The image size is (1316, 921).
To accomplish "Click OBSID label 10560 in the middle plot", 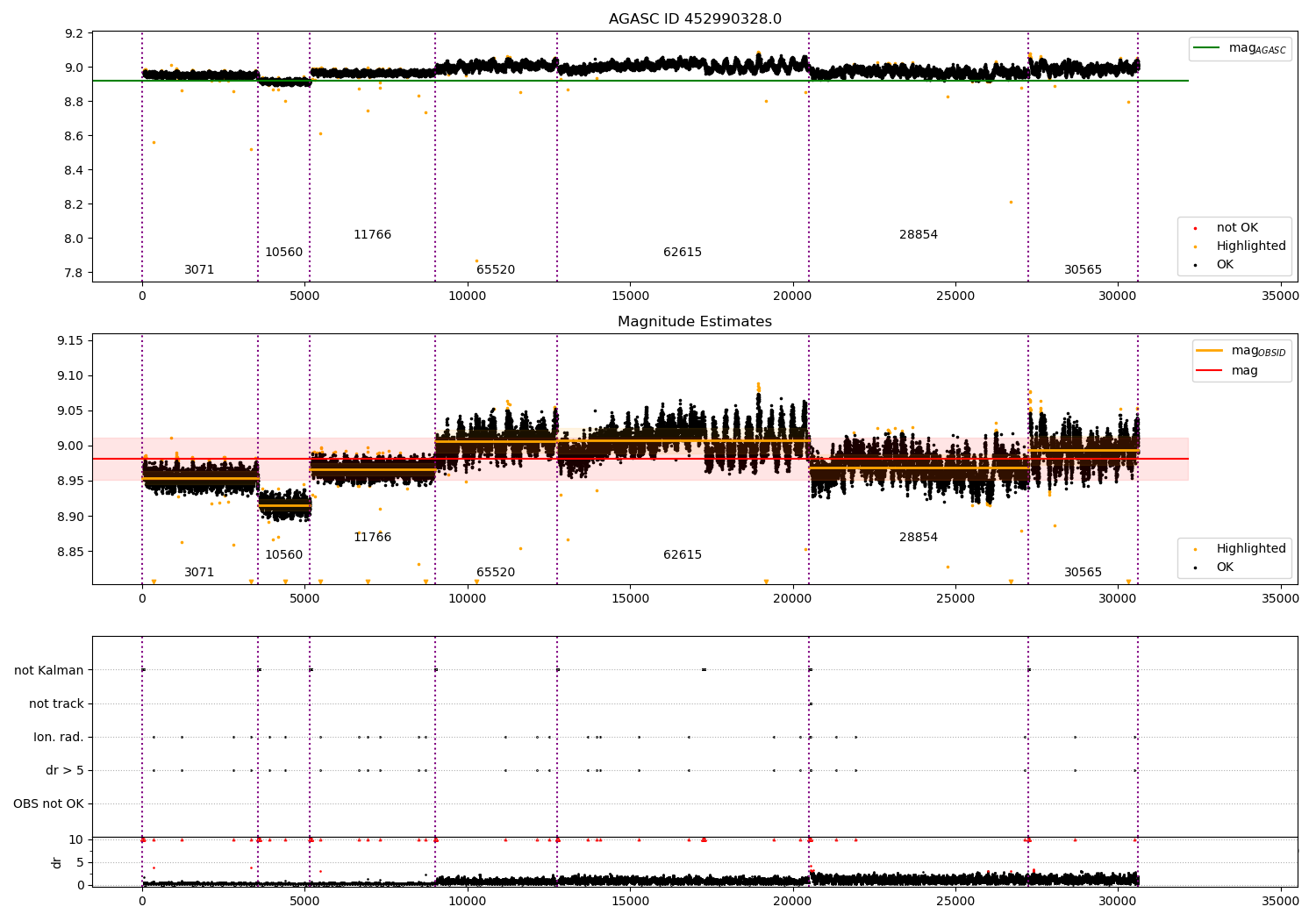I will [x=283, y=555].
